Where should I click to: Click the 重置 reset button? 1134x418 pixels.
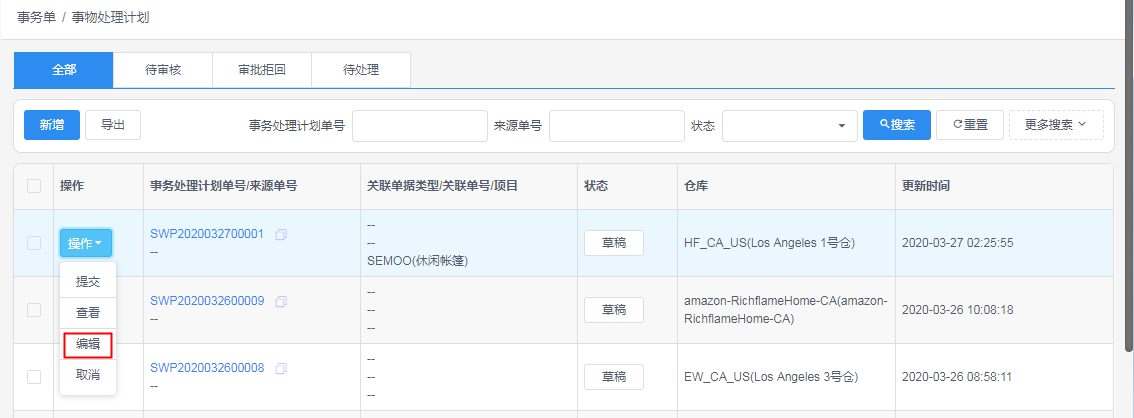tap(970, 124)
